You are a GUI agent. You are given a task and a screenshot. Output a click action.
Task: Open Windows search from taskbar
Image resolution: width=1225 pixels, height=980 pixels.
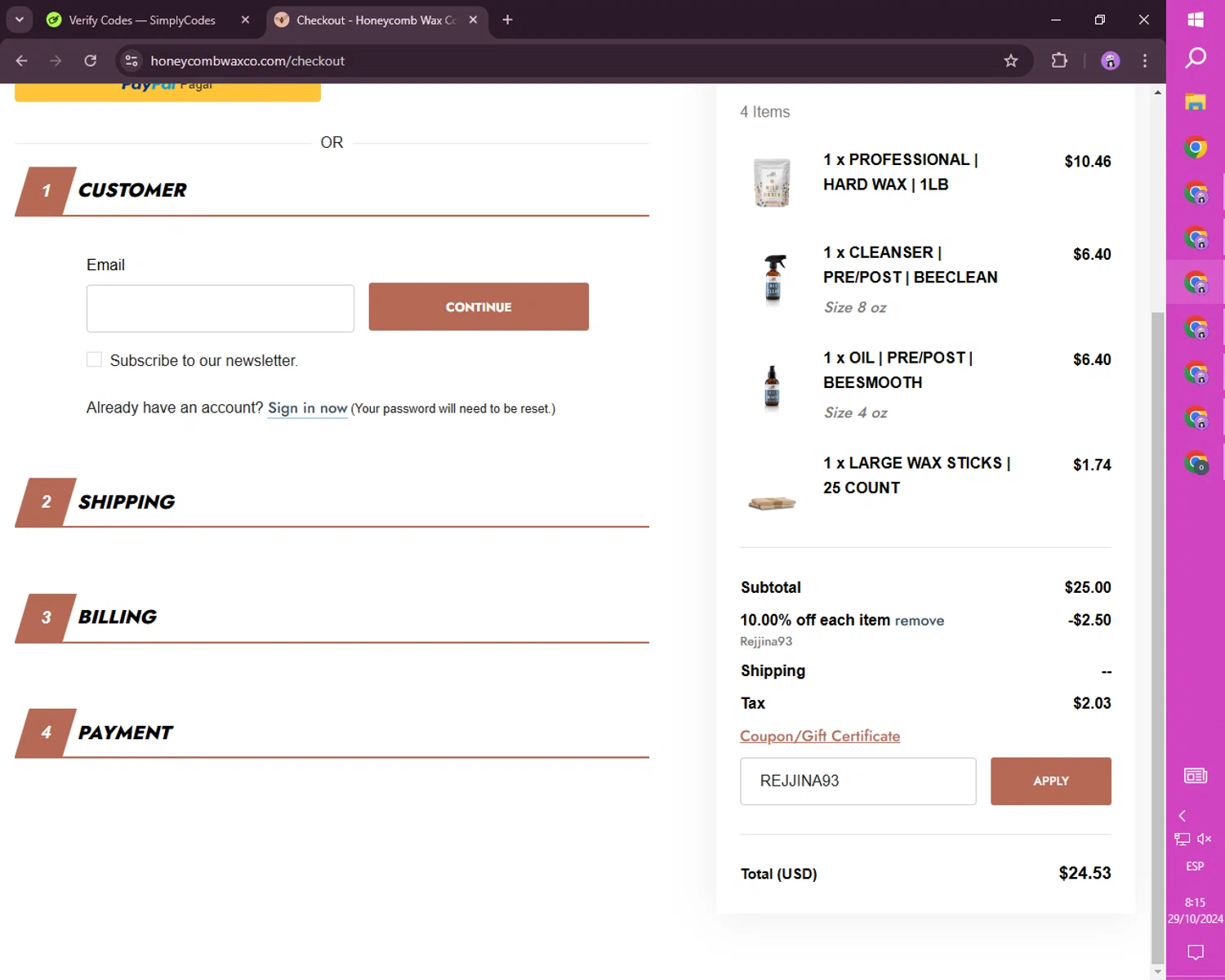pyautogui.click(x=1196, y=58)
